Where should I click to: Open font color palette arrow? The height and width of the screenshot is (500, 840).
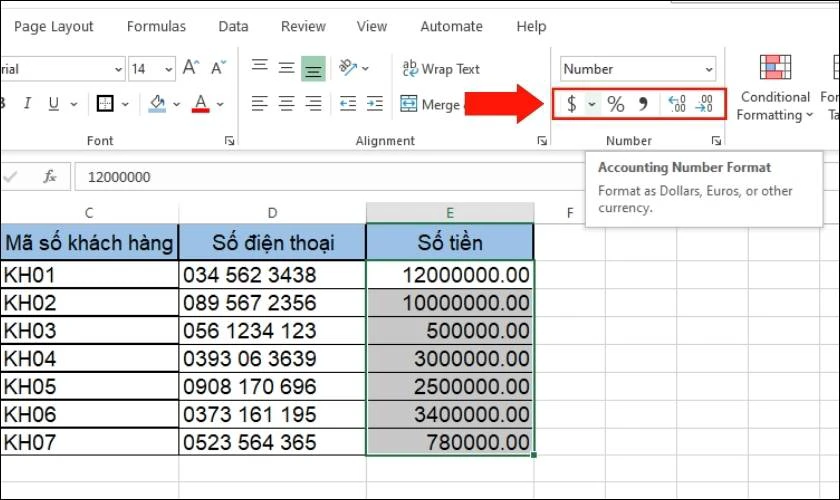[x=220, y=104]
